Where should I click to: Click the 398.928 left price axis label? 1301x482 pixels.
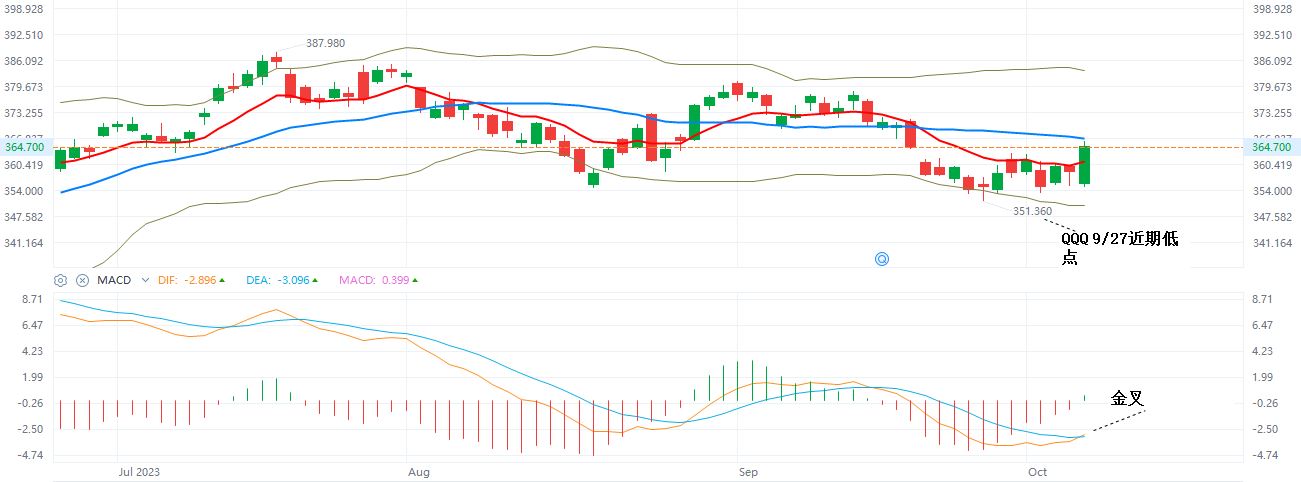coord(22,9)
